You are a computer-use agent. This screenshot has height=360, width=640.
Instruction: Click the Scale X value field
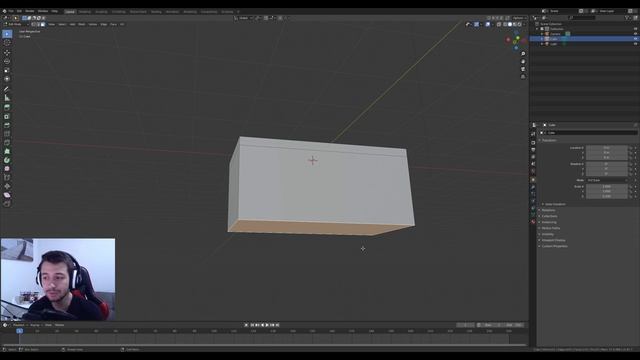pos(607,187)
